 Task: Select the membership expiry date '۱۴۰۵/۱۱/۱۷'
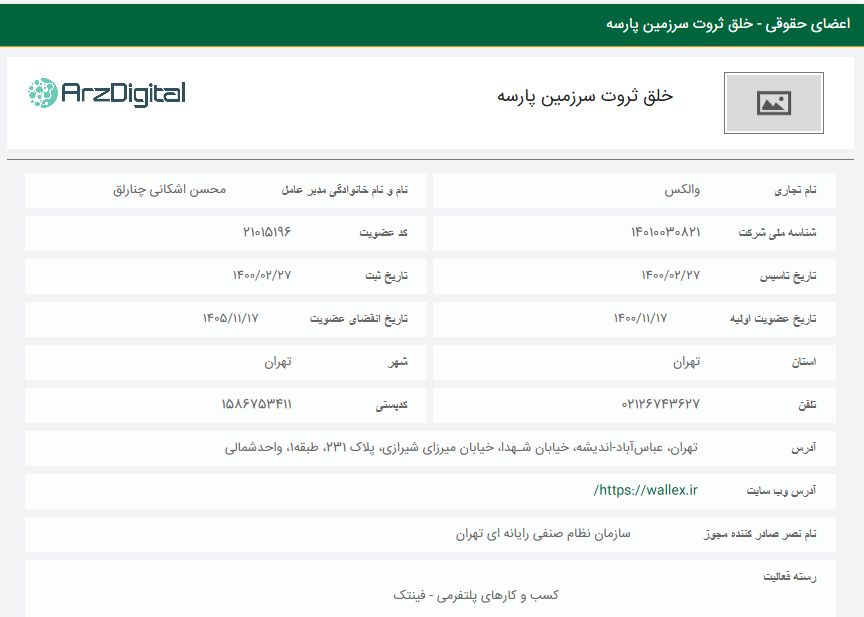(x=230, y=318)
